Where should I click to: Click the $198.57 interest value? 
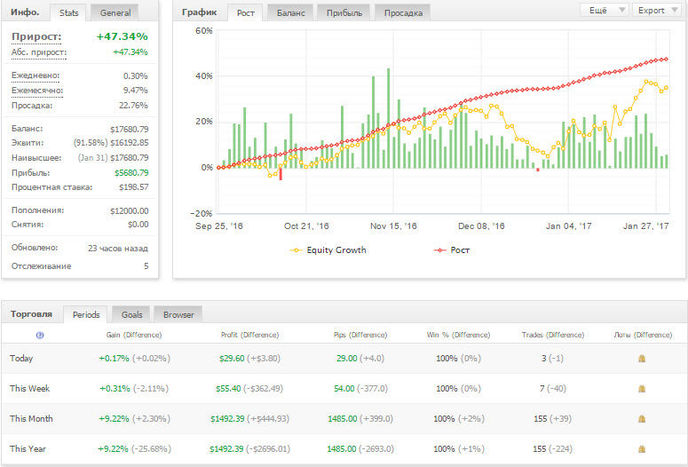coord(134,187)
